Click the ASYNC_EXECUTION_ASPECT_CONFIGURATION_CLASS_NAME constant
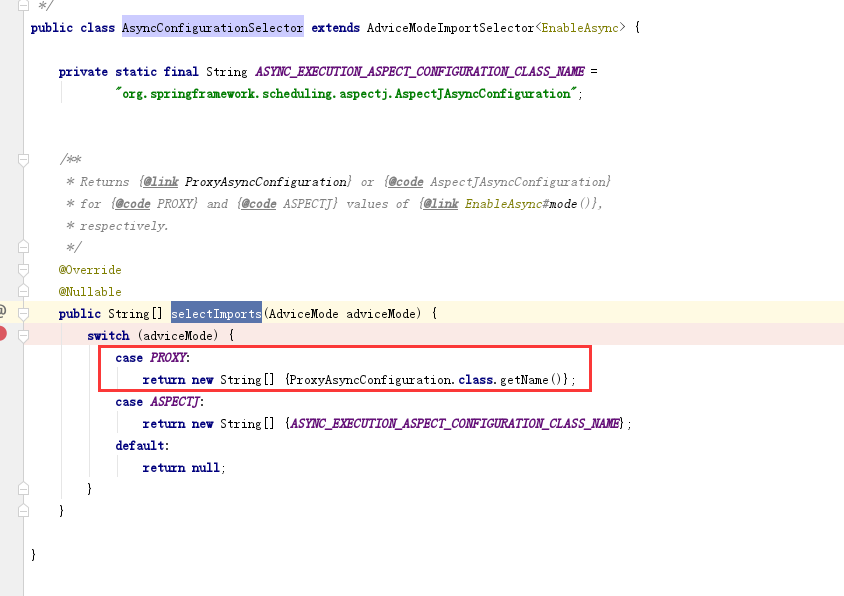This screenshot has width=844, height=596. 420,71
